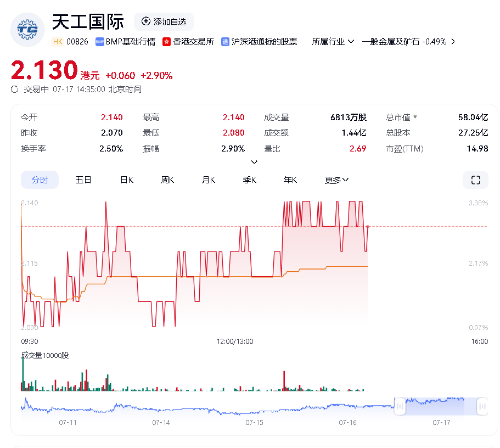This screenshot has height=448, width=500.
Task: Switch to the 五日 chart tab
Action: [x=83, y=180]
